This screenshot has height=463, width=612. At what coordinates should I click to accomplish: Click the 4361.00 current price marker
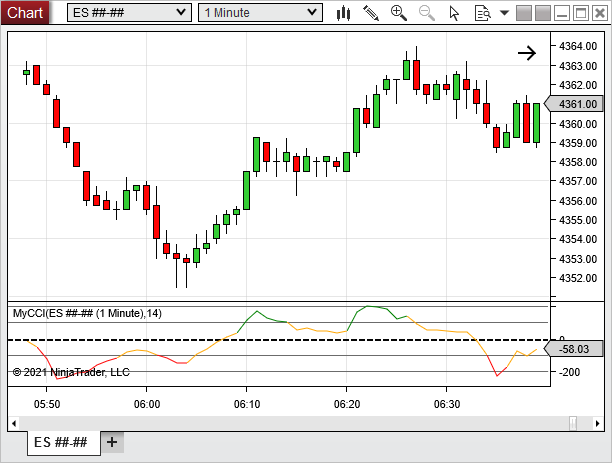click(x=578, y=104)
